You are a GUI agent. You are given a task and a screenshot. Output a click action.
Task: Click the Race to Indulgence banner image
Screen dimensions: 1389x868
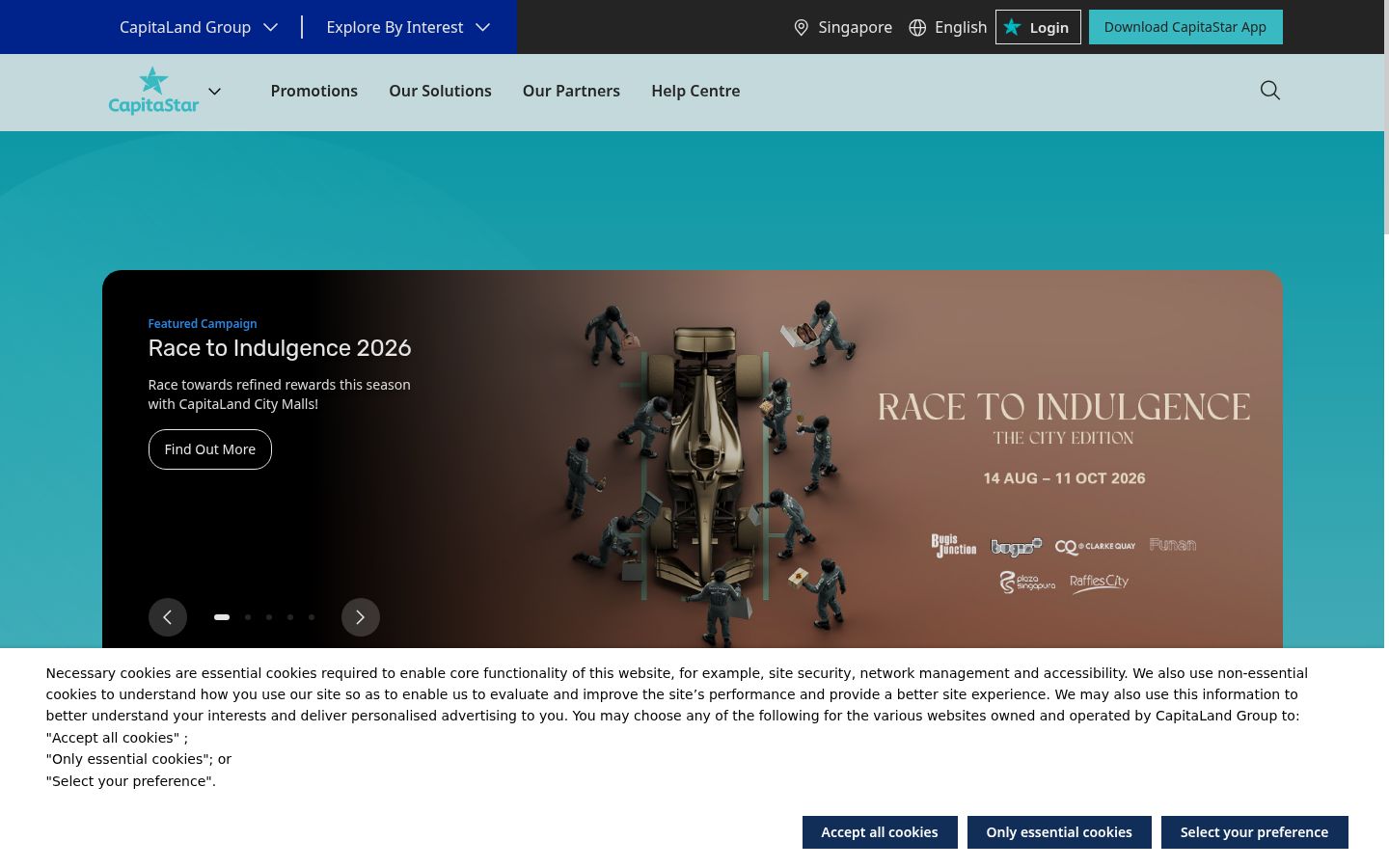click(693, 459)
